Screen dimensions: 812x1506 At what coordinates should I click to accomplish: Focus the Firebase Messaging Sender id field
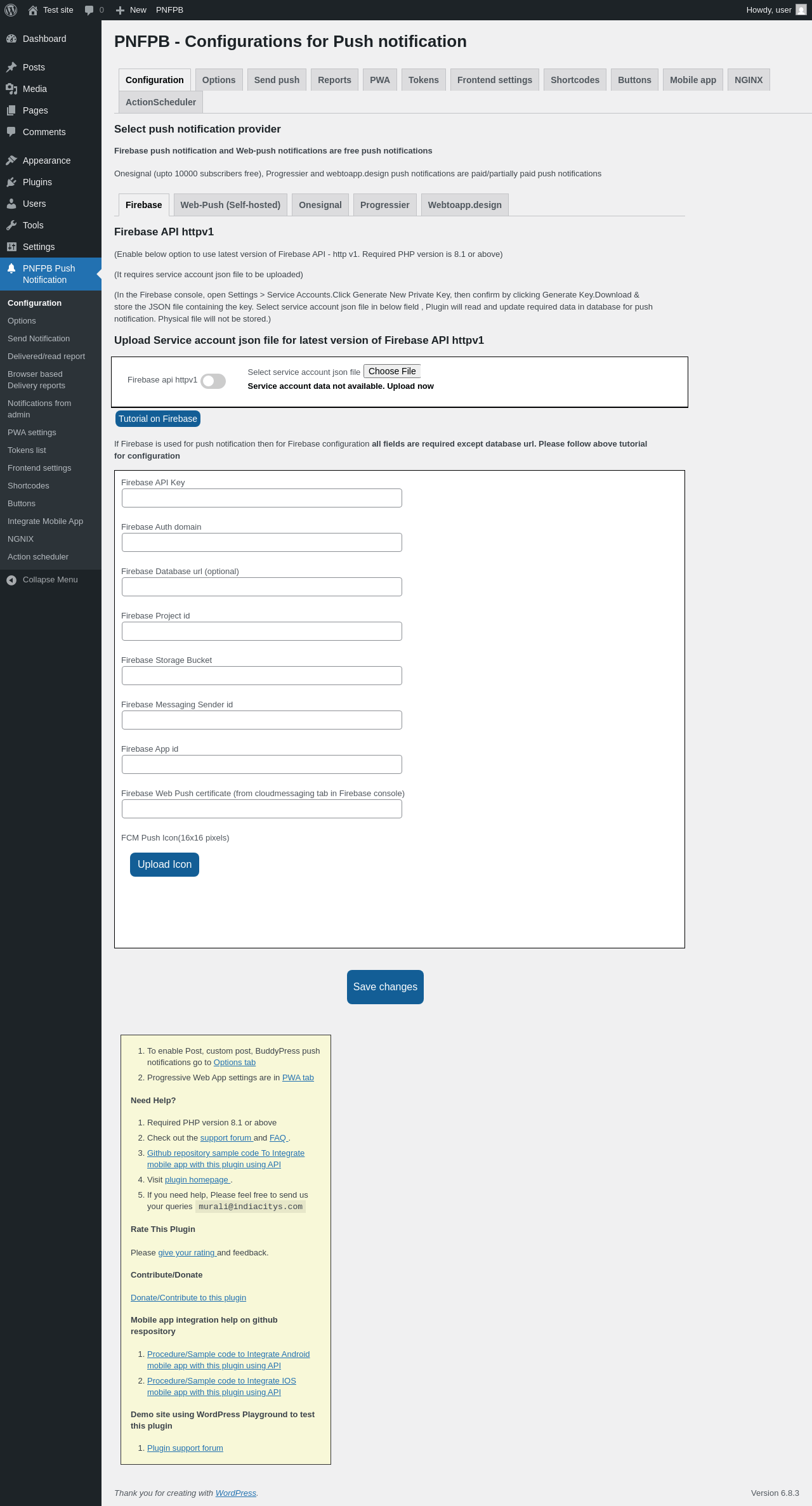point(262,720)
